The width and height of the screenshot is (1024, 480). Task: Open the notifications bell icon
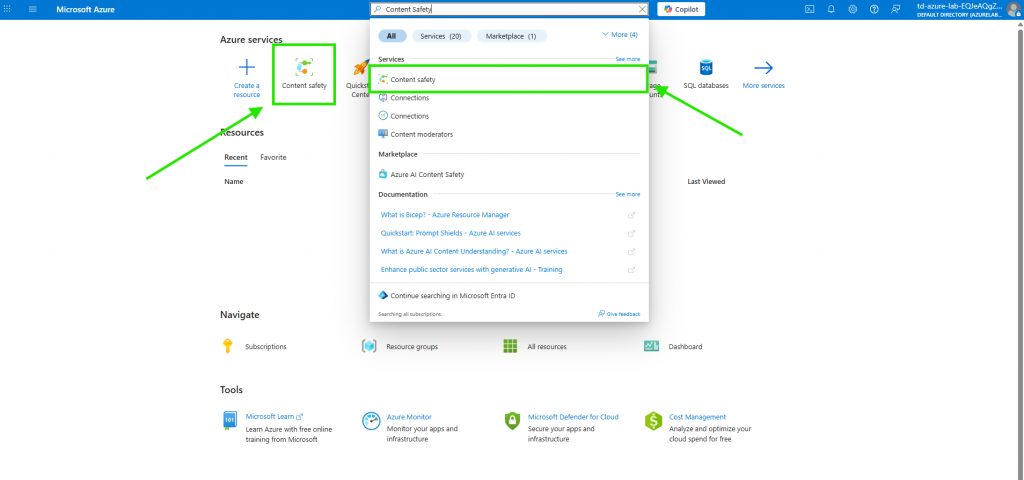pyautogui.click(x=830, y=9)
